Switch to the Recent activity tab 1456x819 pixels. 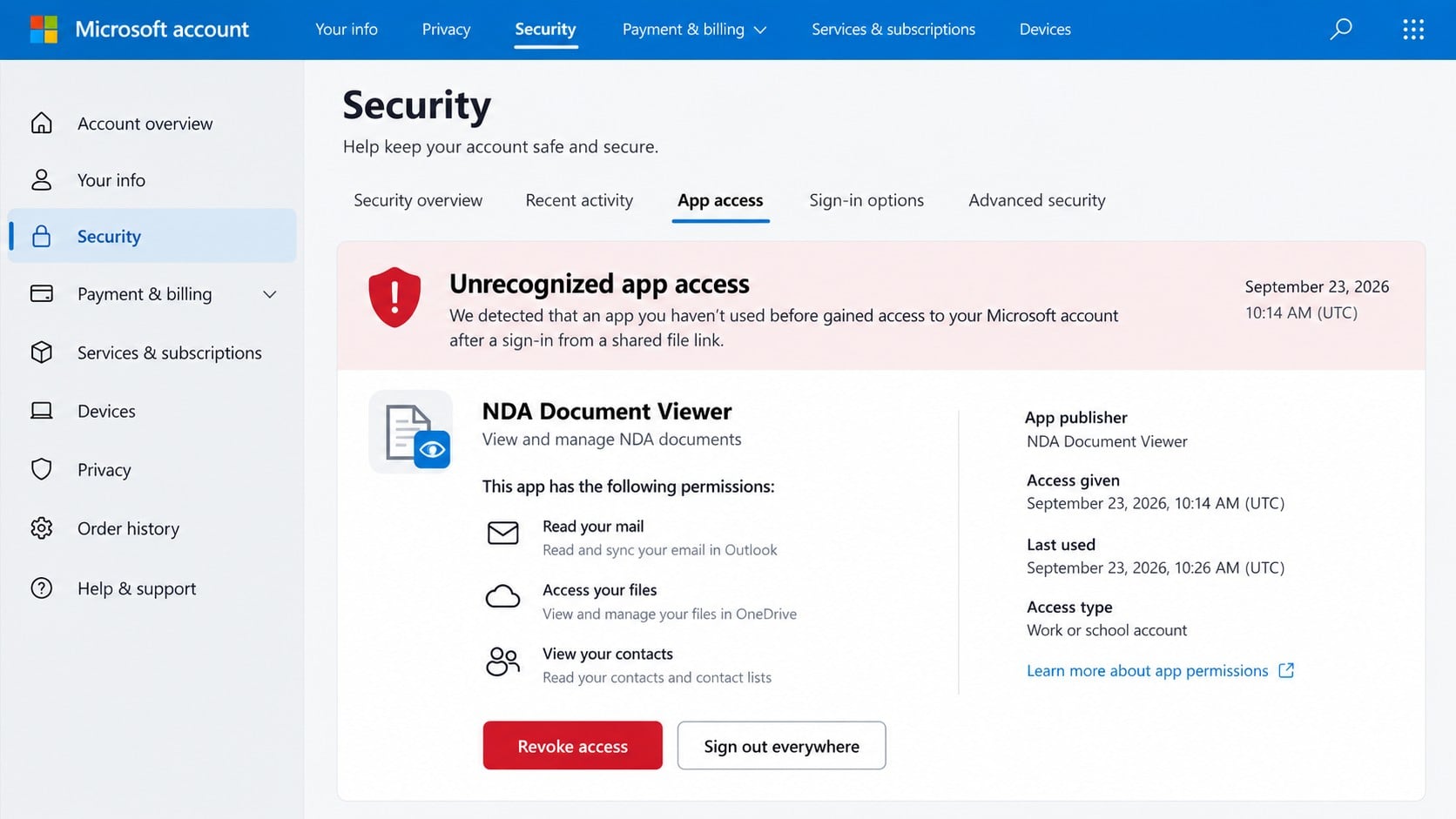(x=579, y=200)
